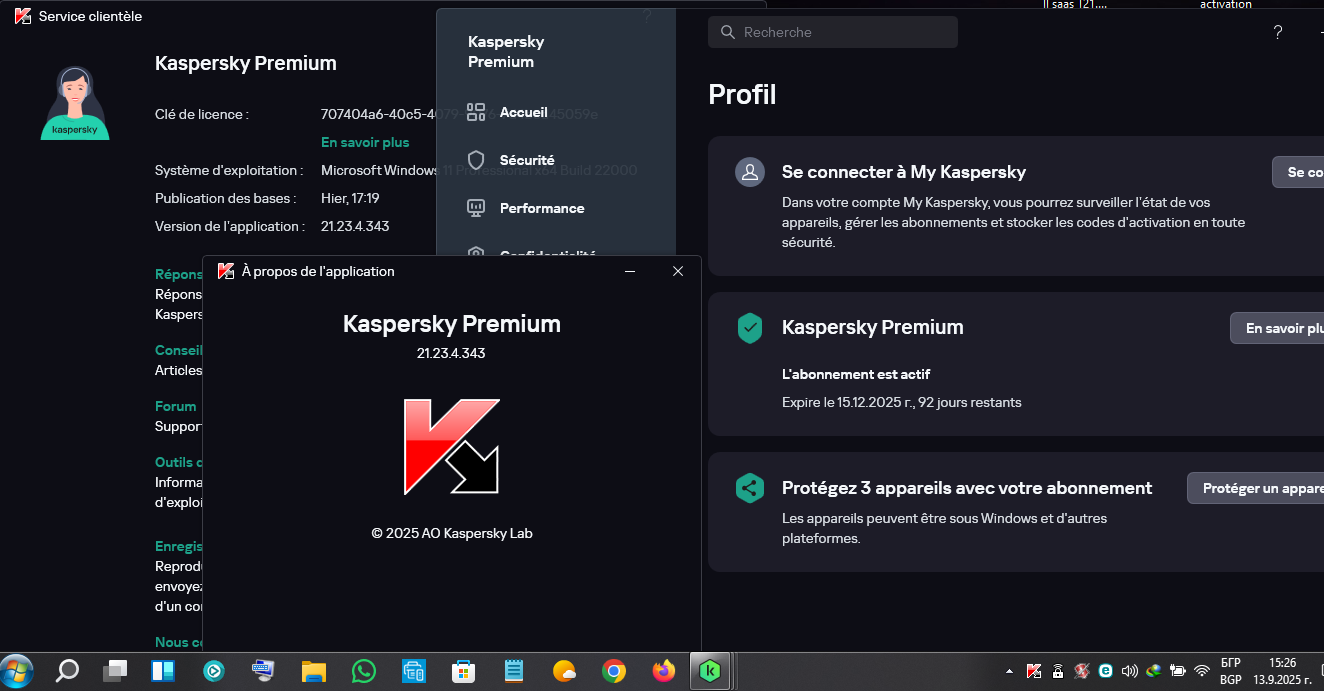The height and width of the screenshot is (691, 1324).
Task: Click the Hier, 17:19 publication value
Action: 350,198
